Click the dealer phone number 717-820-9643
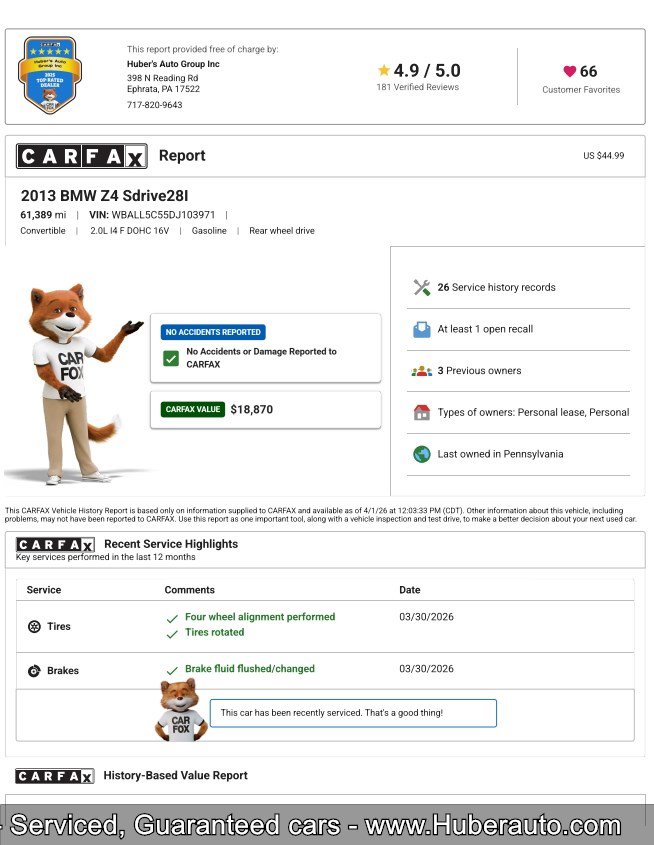 click(154, 105)
